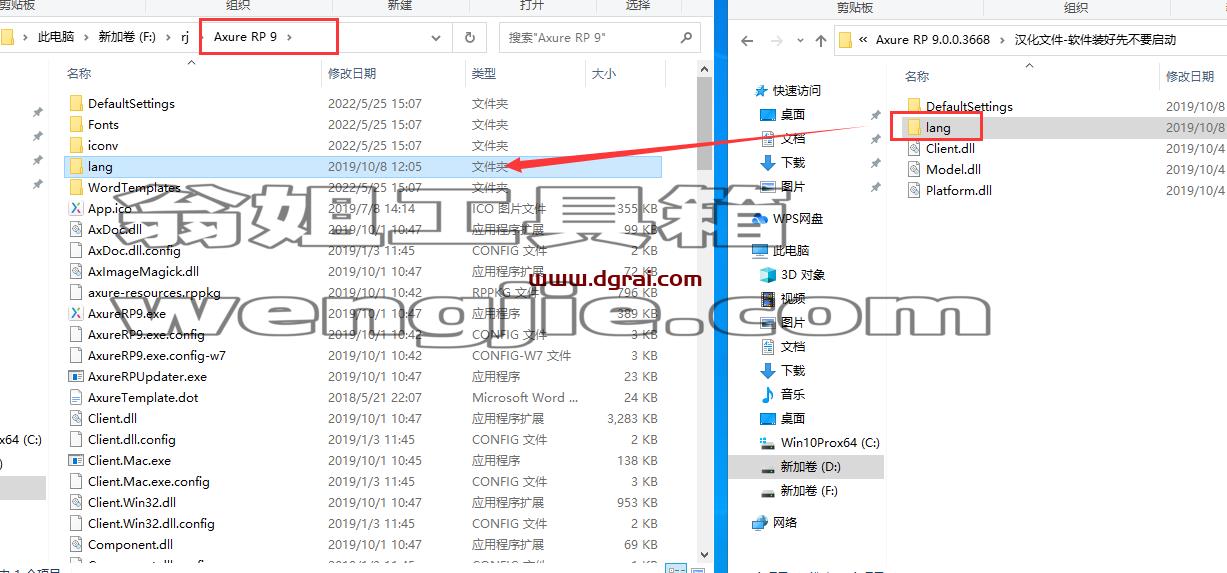Click the 此电脑 breadcrumb in left window

[x=56, y=37]
